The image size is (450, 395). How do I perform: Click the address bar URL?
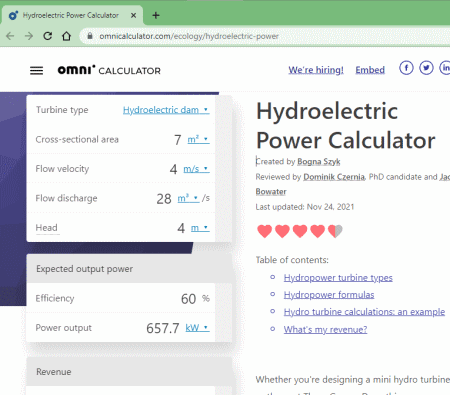[x=189, y=36]
